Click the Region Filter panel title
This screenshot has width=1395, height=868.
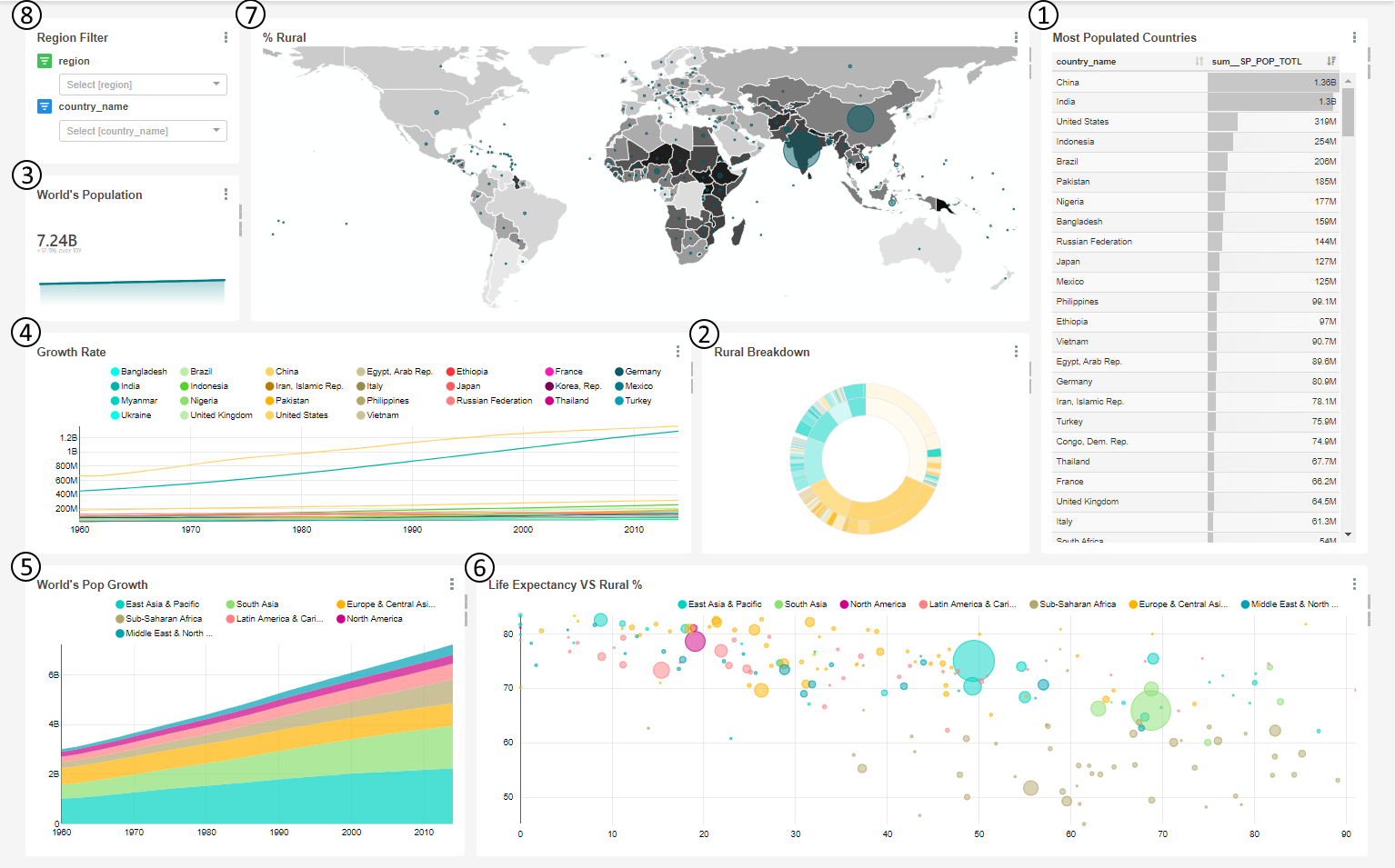click(x=73, y=37)
